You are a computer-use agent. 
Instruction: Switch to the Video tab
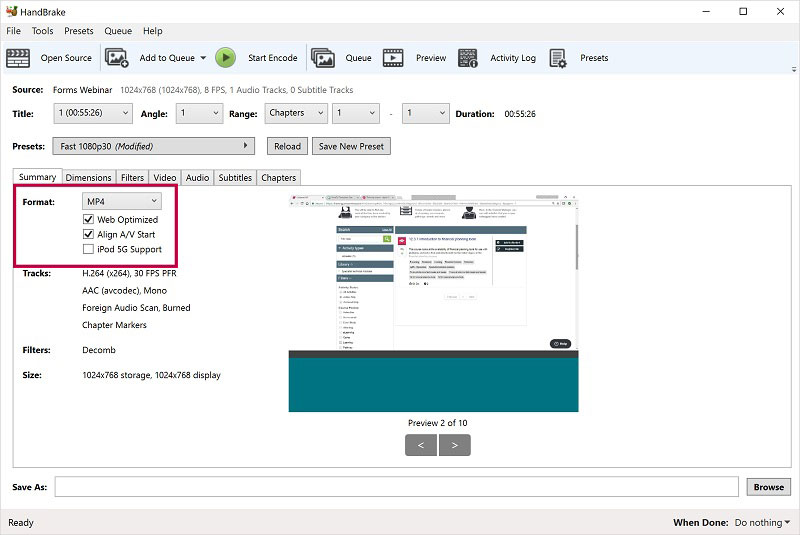click(x=165, y=178)
